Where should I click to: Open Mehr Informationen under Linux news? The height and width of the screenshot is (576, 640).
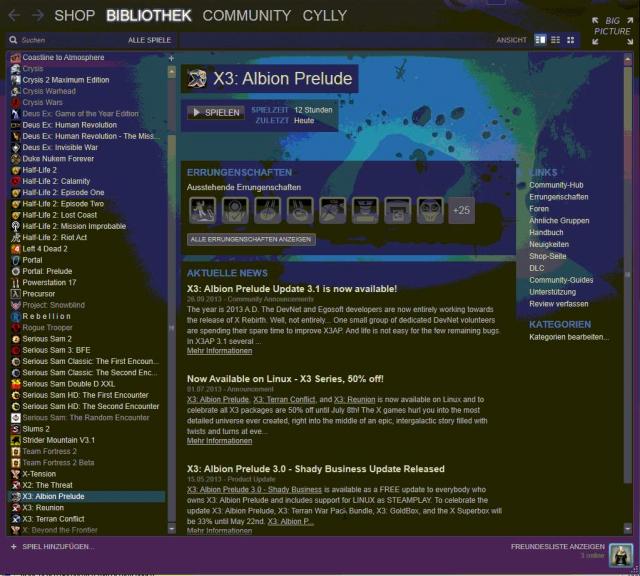[220, 441]
